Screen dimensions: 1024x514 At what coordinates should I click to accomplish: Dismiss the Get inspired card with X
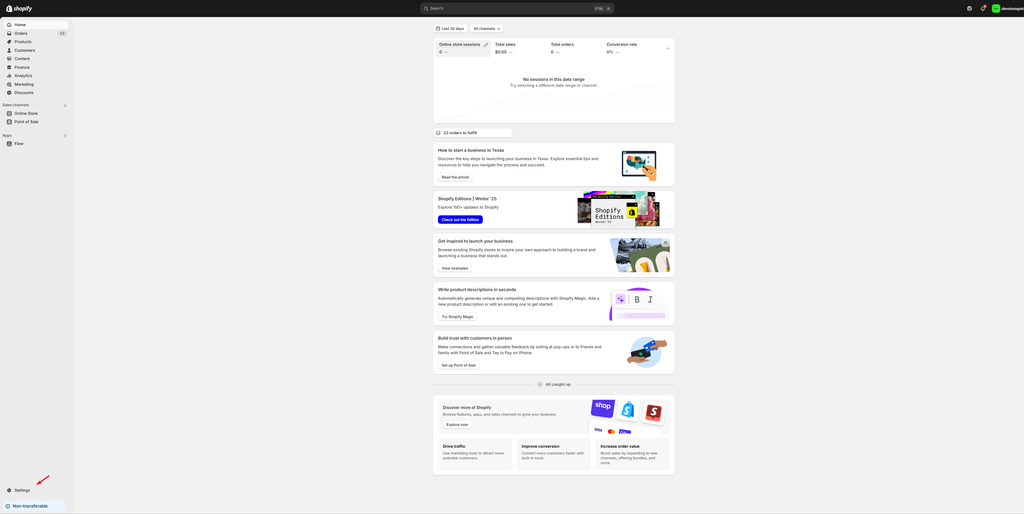(x=665, y=242)
